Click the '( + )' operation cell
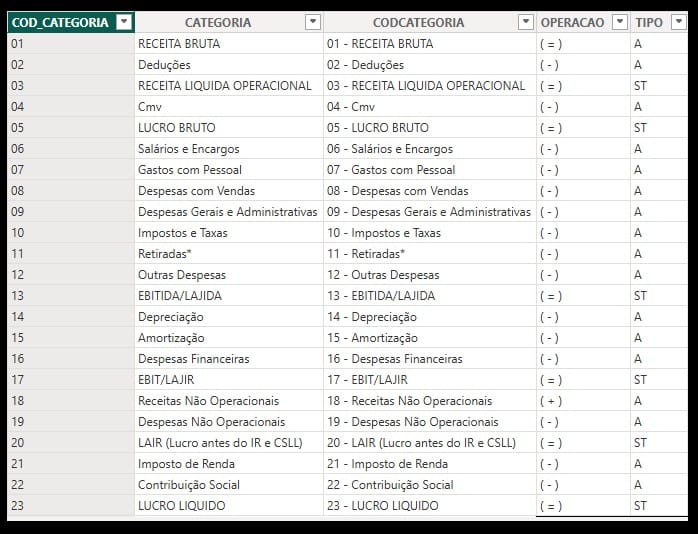Screen dimensions: 698x534 pos(550,401)
